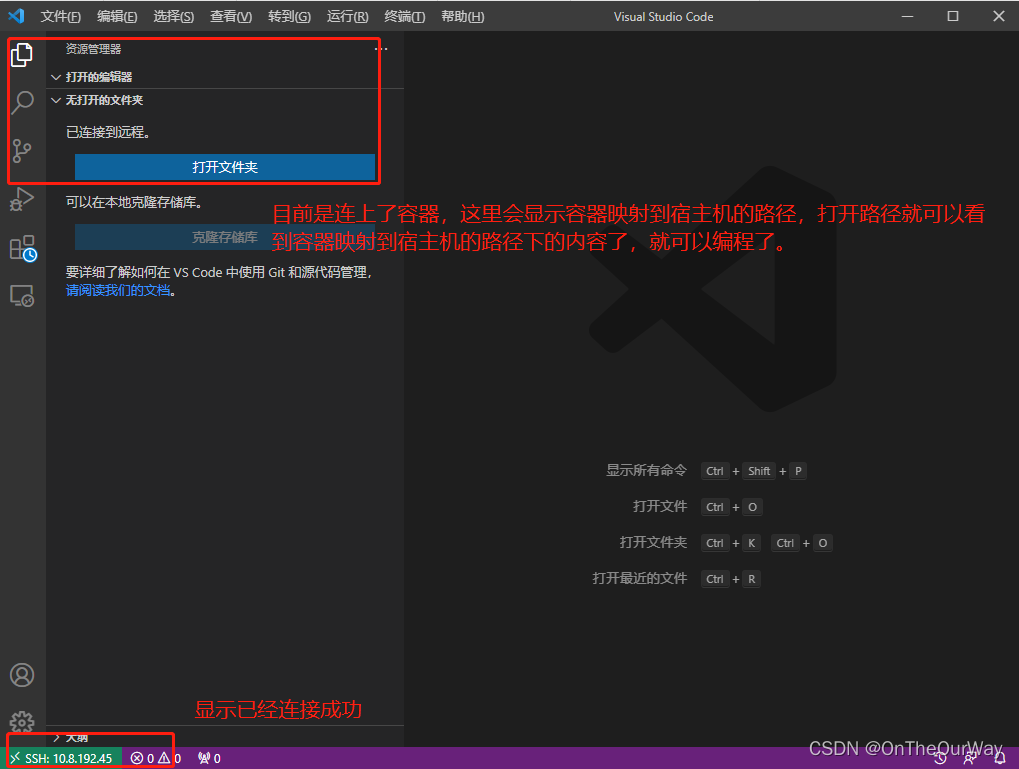Open the 终端(T) menu
This screenshot has height=769, width=1019.
pyautogui.click(x=404, y=16)
